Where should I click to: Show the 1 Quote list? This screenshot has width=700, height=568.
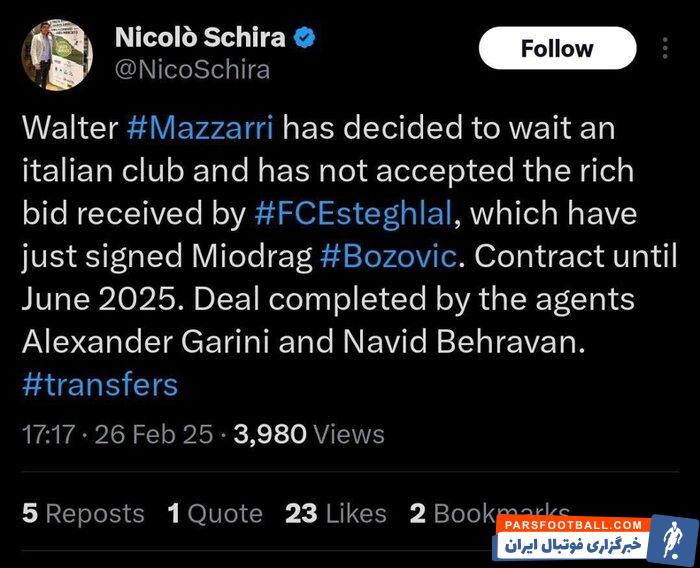pyautogui.click(x=215, y=513)
